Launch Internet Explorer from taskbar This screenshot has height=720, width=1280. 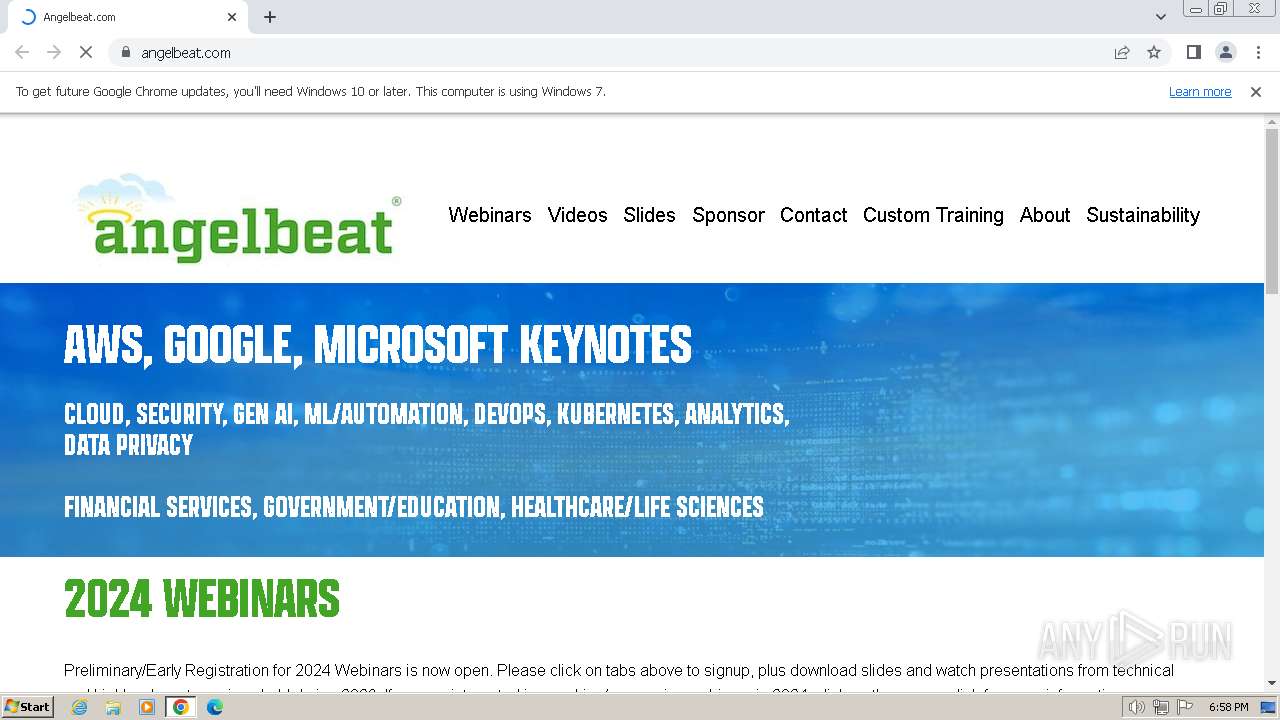79,707
